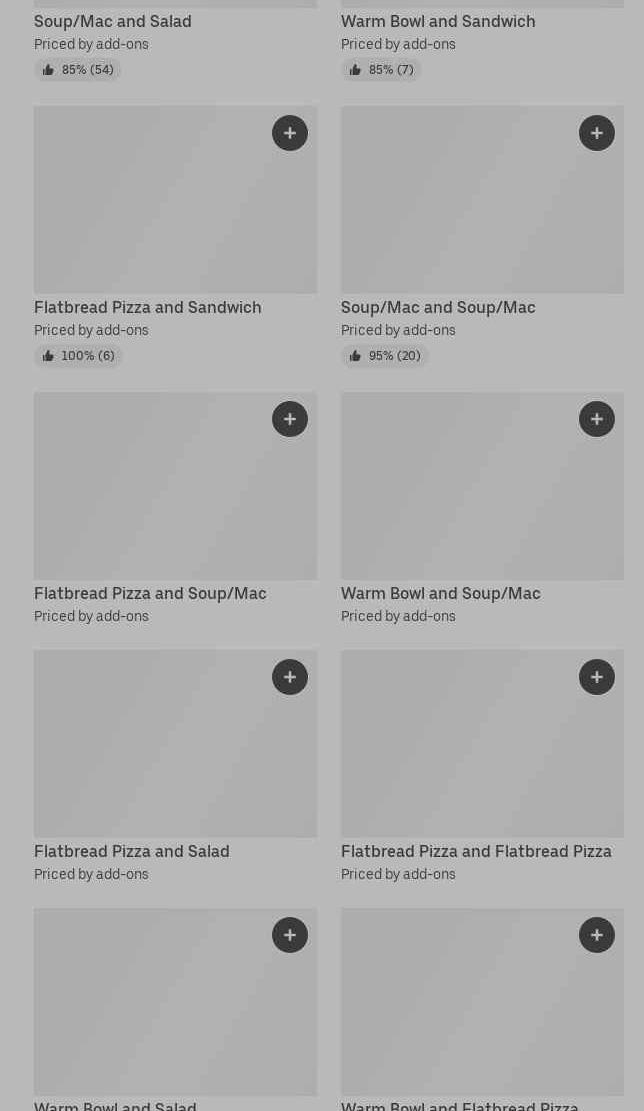Viewport: 644px width, 1111px height.
Task: Select Flatbread Pizza and Sandwich title
Action: pyautogui.click(x=148, y=307)
